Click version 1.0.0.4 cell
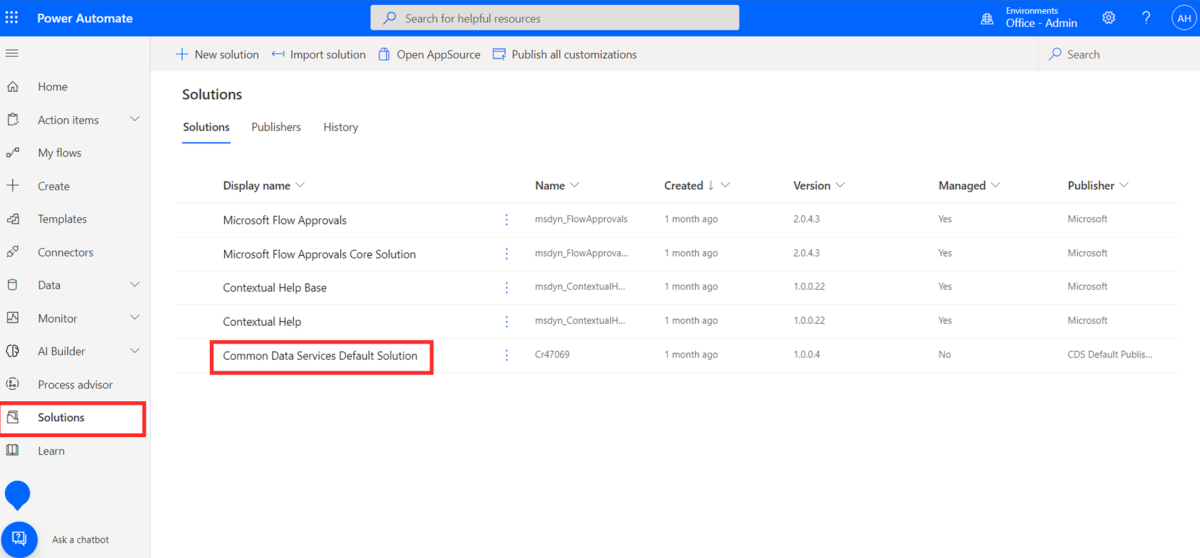 coord(807,355)
